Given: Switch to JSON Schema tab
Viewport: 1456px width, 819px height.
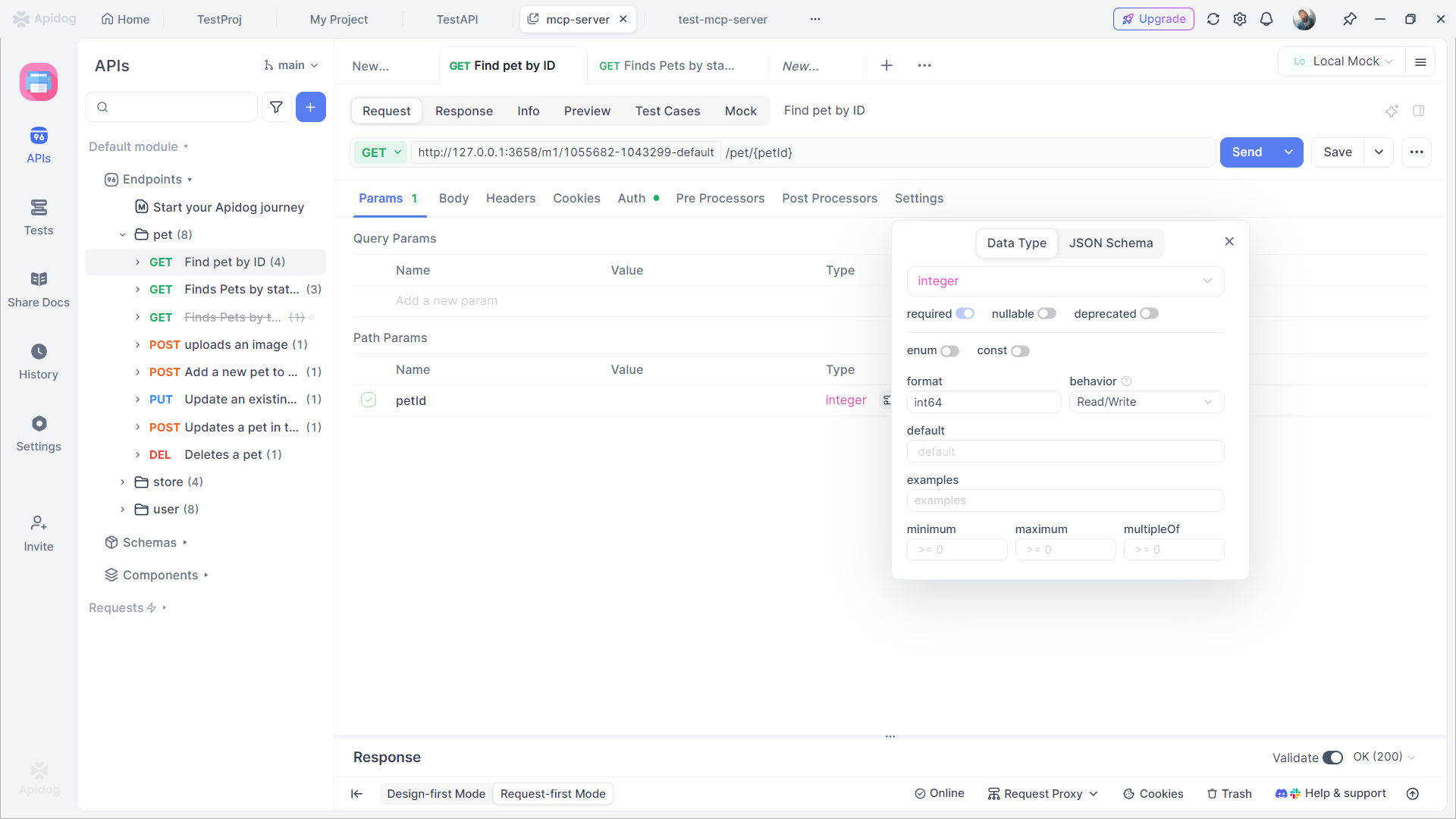Looking at the screenshot, I should [x=1111, y=243].
